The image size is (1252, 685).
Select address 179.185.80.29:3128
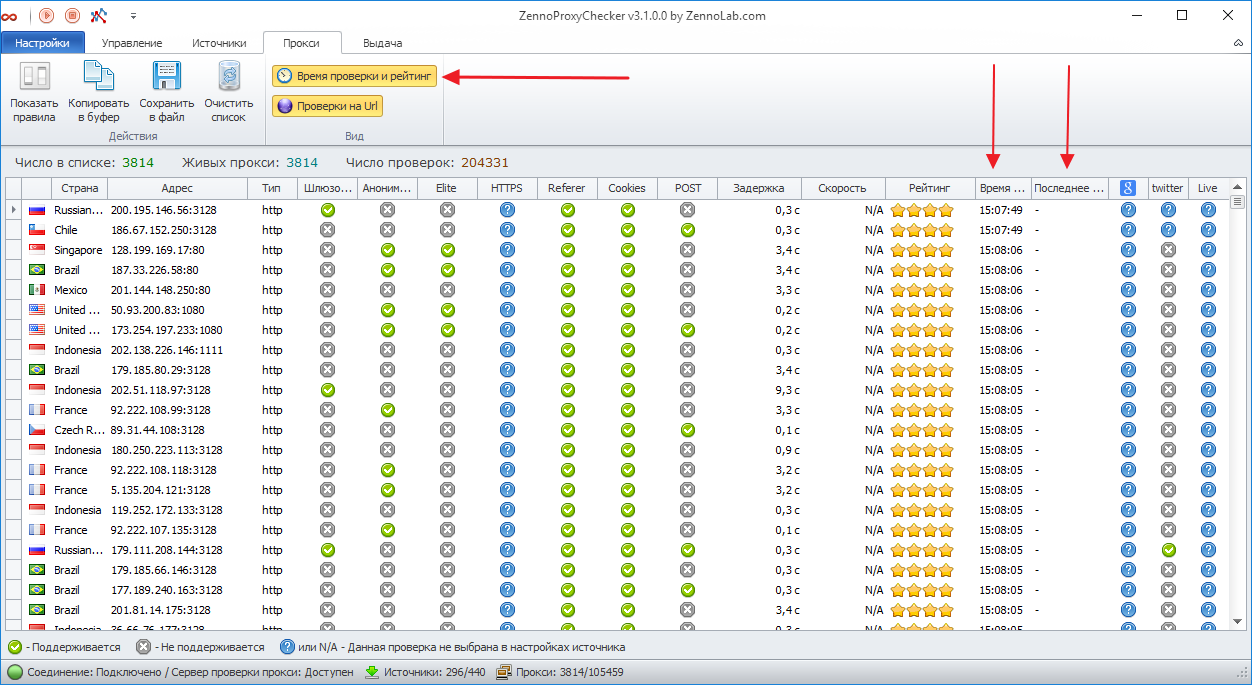tap(160, 370)
